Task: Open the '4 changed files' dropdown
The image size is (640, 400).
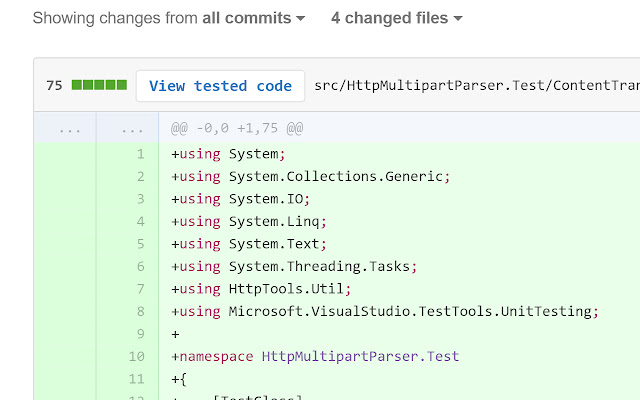Action: tap(397, 18)
